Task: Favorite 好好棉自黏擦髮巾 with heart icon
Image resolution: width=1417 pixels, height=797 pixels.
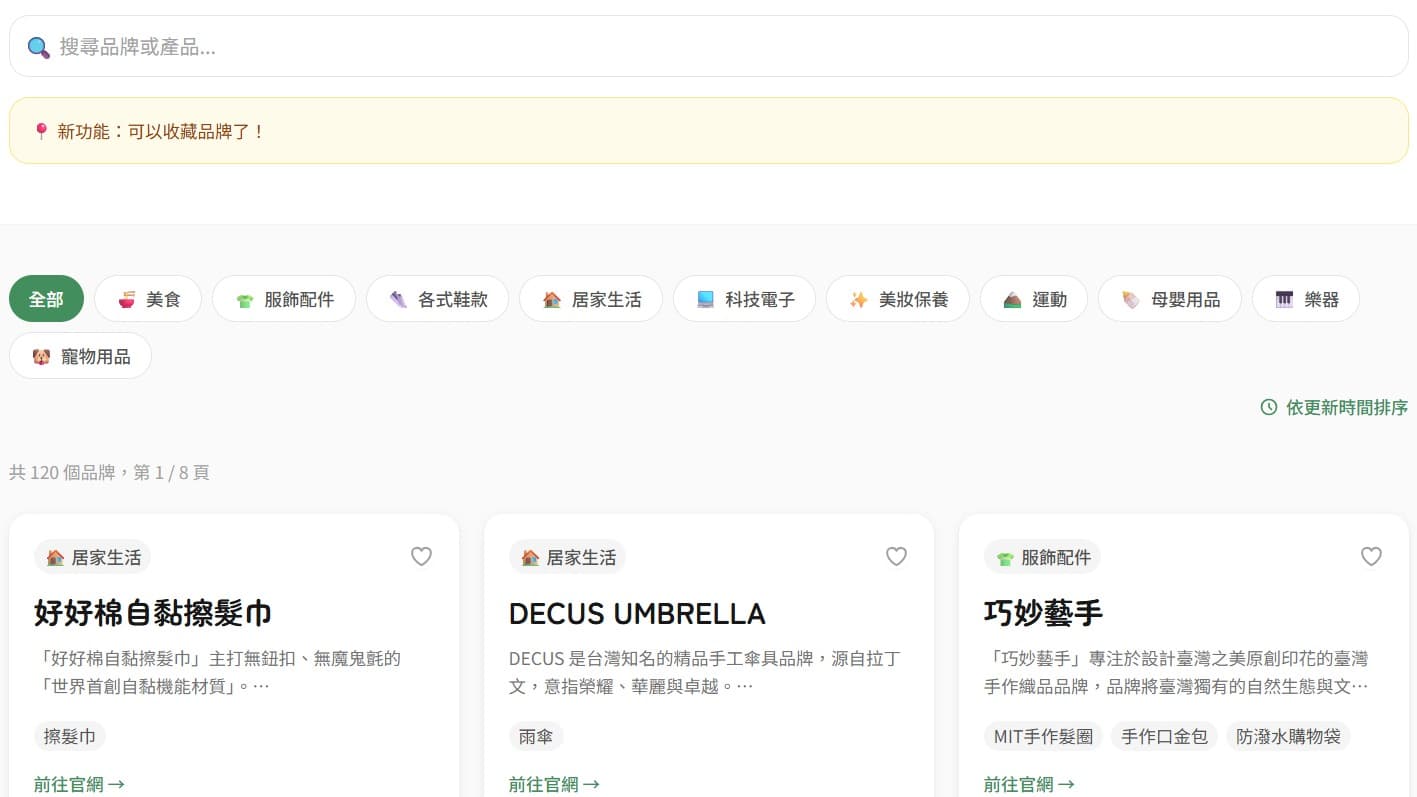Action: (x=422, y=556)
